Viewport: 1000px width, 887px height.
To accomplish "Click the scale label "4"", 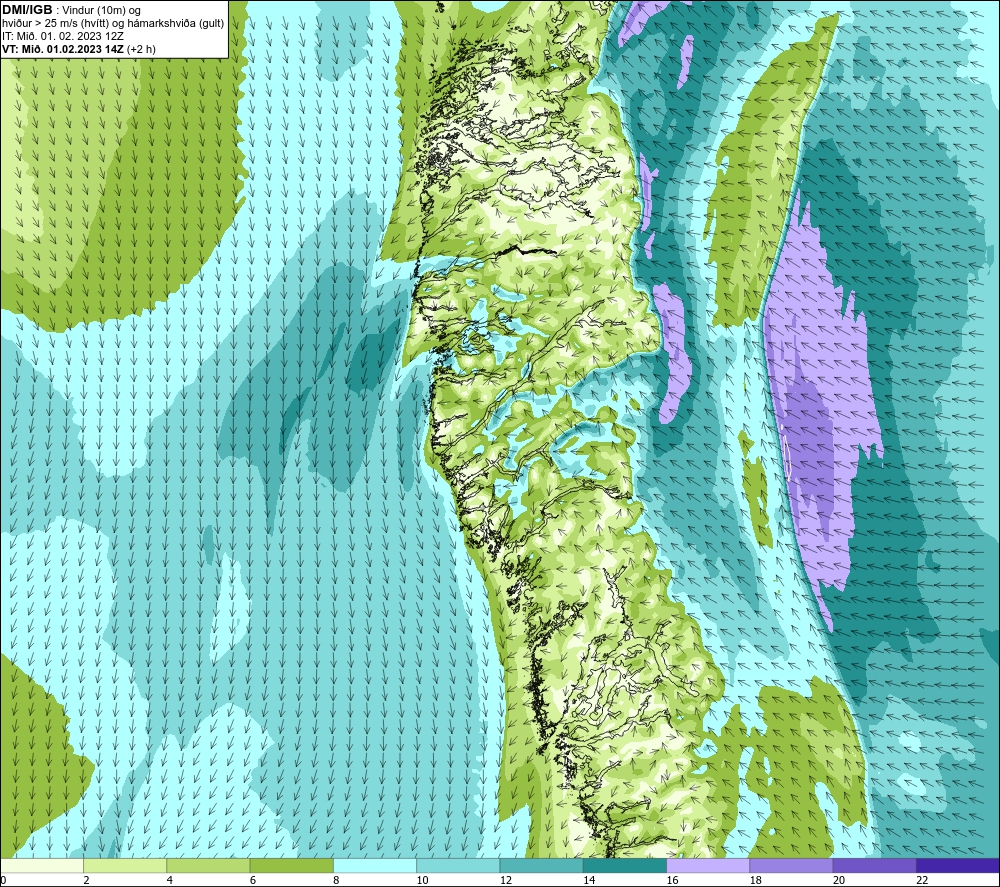I will pos(170,880).
